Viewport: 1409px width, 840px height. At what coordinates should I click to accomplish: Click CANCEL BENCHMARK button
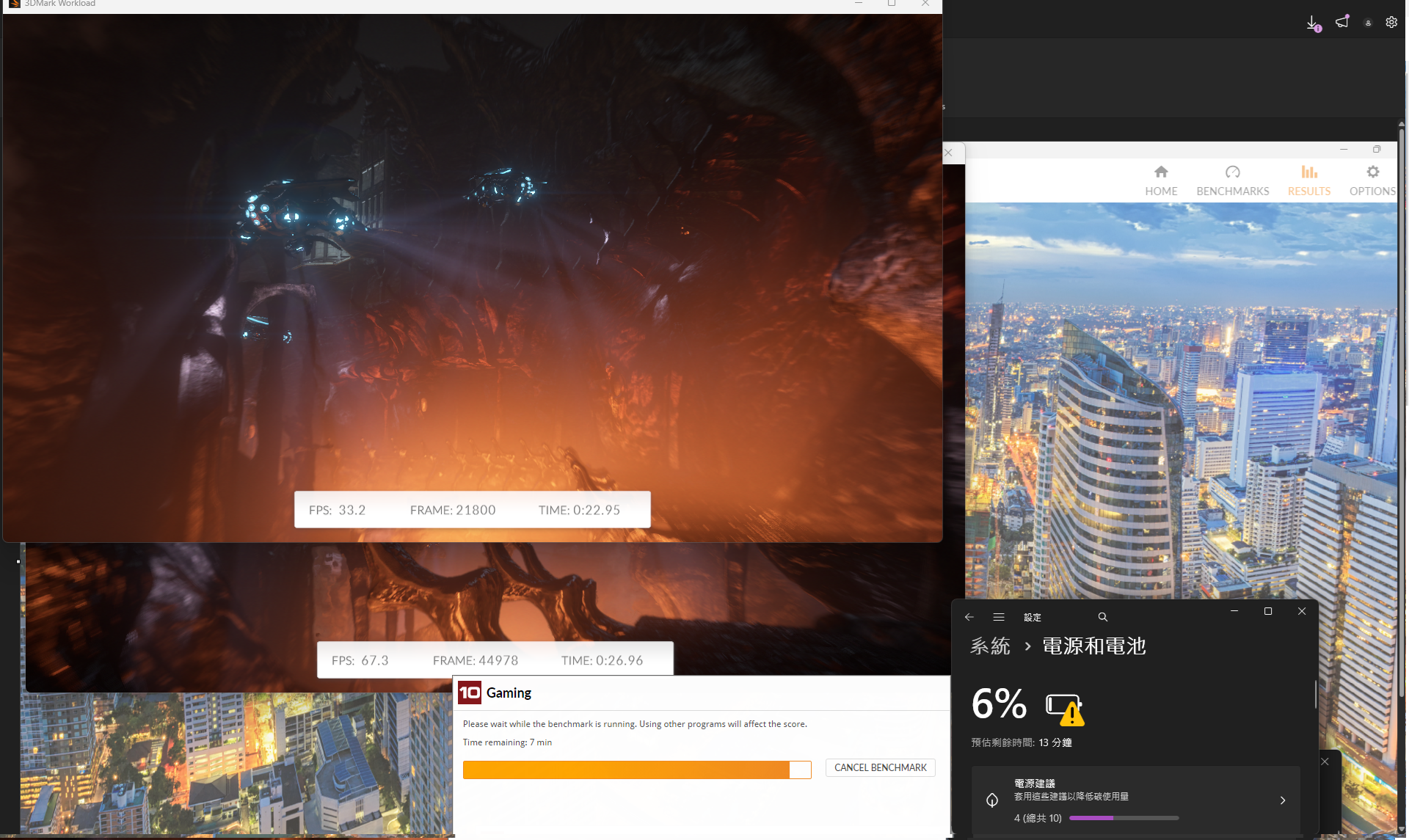coord(880,767)
